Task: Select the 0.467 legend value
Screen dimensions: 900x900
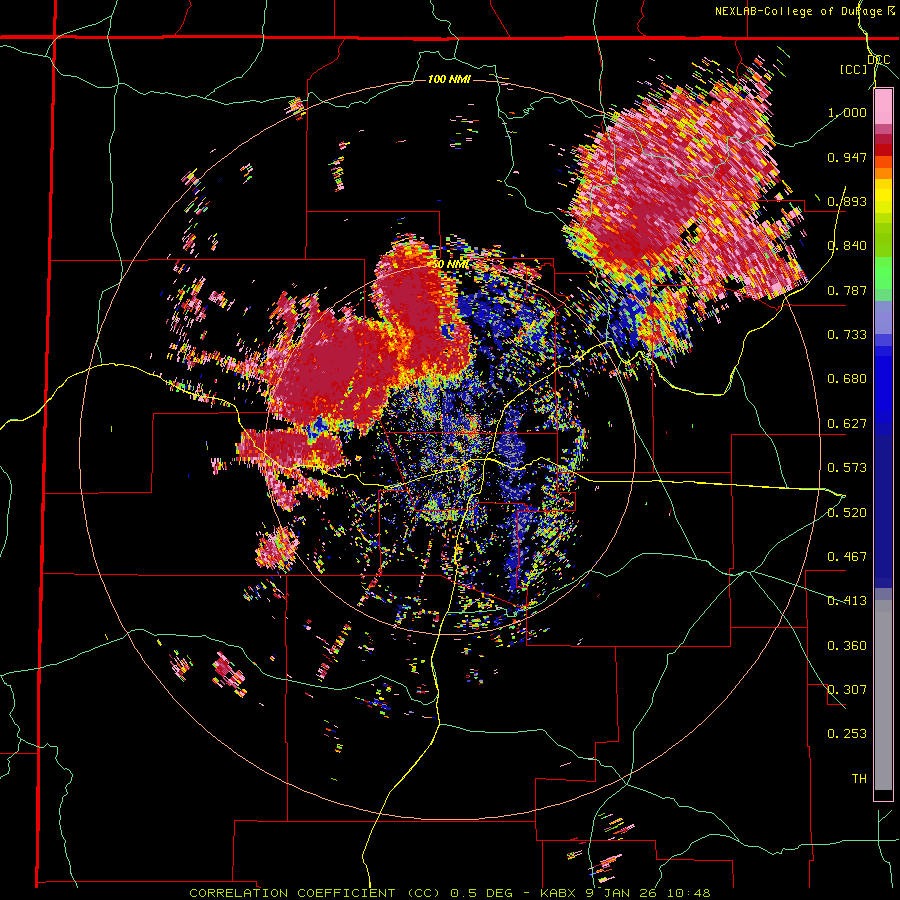Action: pos(847,557)
